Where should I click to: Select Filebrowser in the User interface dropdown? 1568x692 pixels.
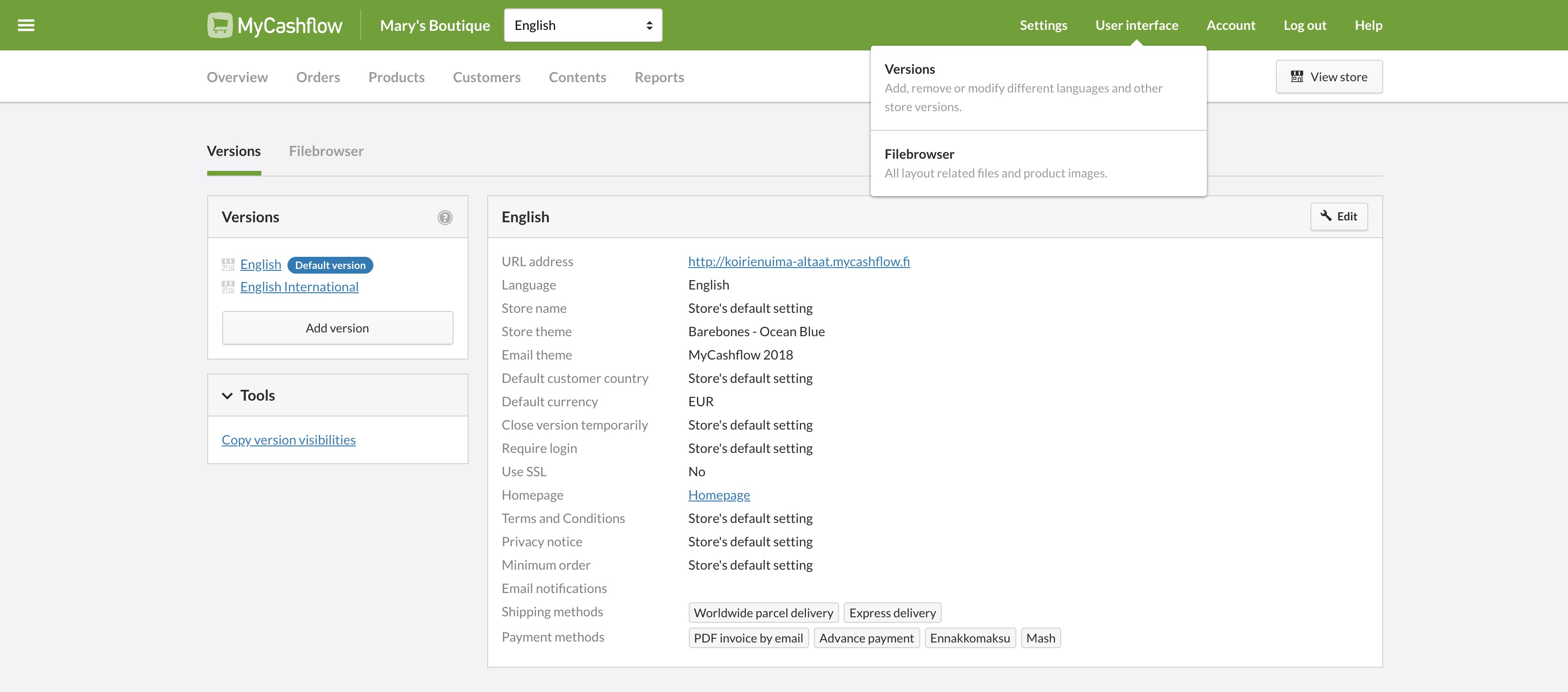point(1038,163)
